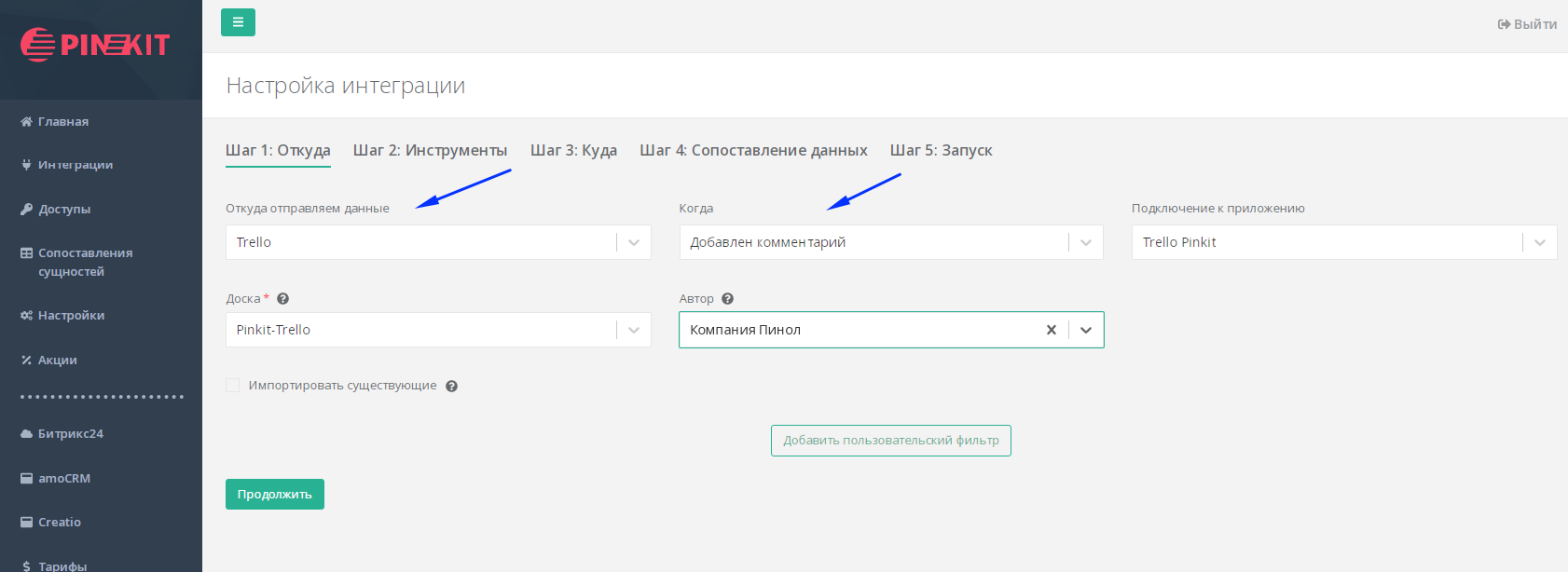Expand the Trello source dropdown
The height and width of the screenshot is (572, 1568).
pyautogui.click(x=634, y=242)
